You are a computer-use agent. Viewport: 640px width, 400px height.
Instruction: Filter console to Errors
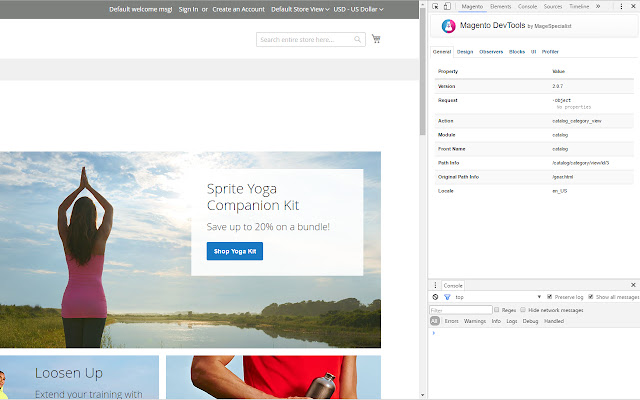tap(451, 321)
